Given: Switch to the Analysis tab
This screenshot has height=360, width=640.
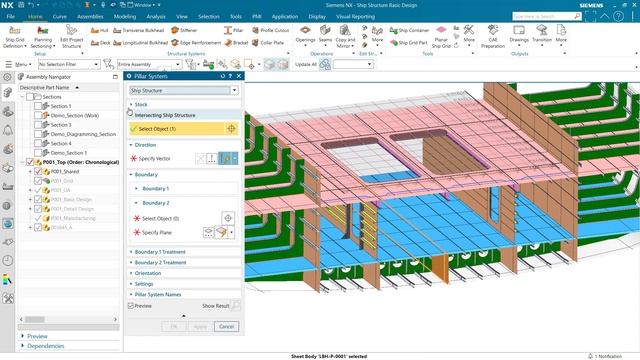Looking at the screenshot, I should pos(156,17).
